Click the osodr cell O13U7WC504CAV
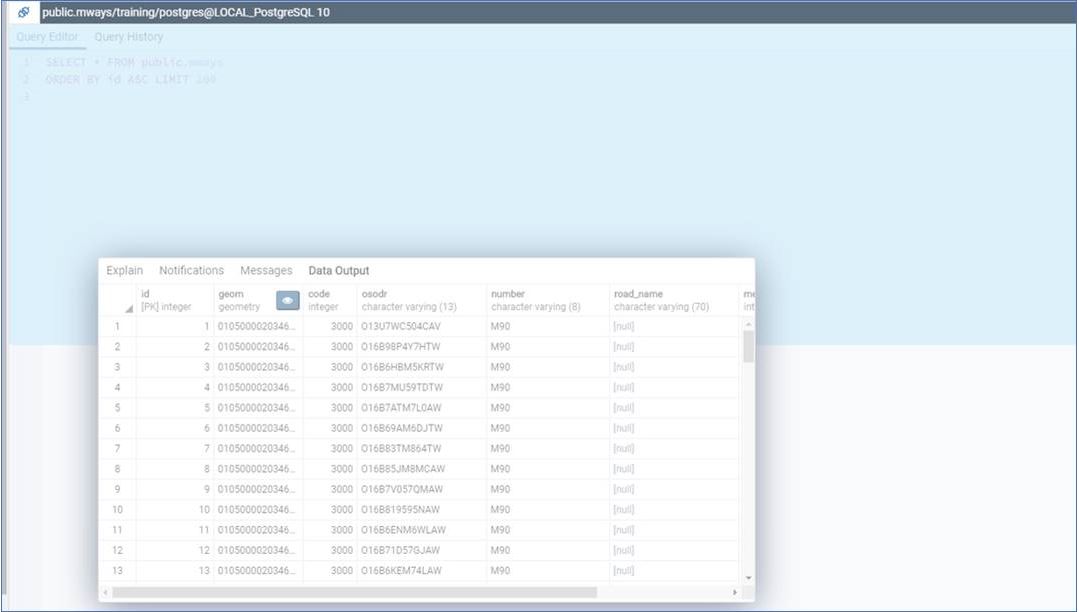The height and width of the screenshot is (612, 1079). click(421, 326)
